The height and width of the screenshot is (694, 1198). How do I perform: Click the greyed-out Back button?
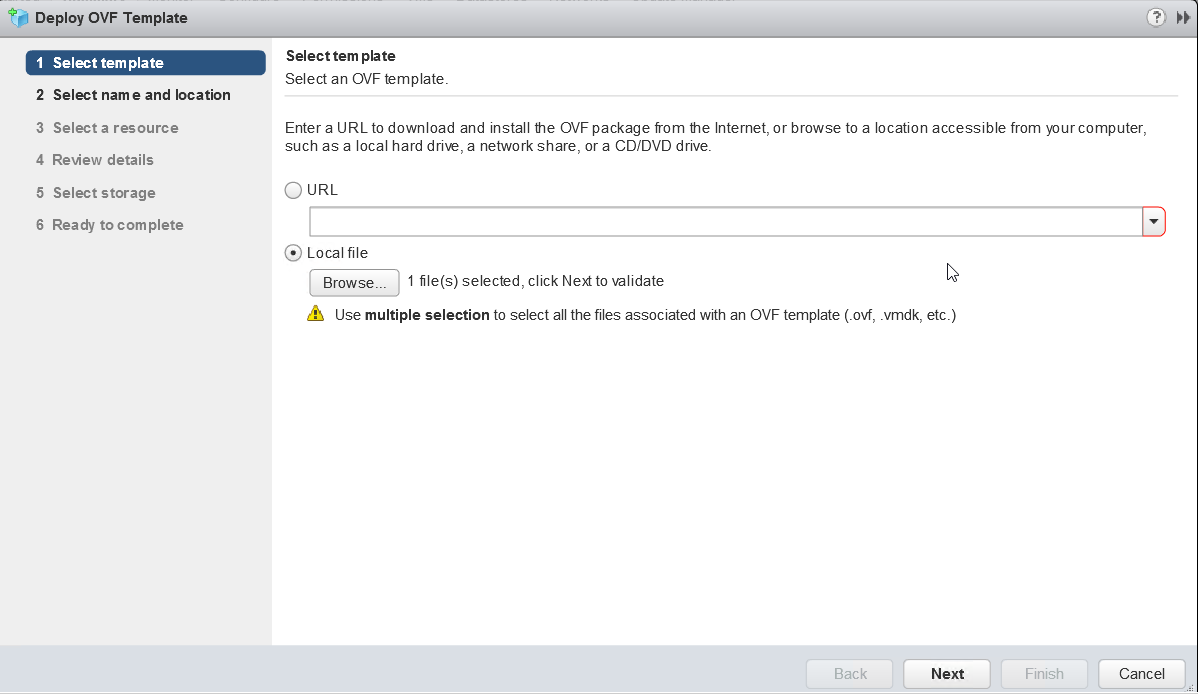pyautogui.click(x=850, y=674)
